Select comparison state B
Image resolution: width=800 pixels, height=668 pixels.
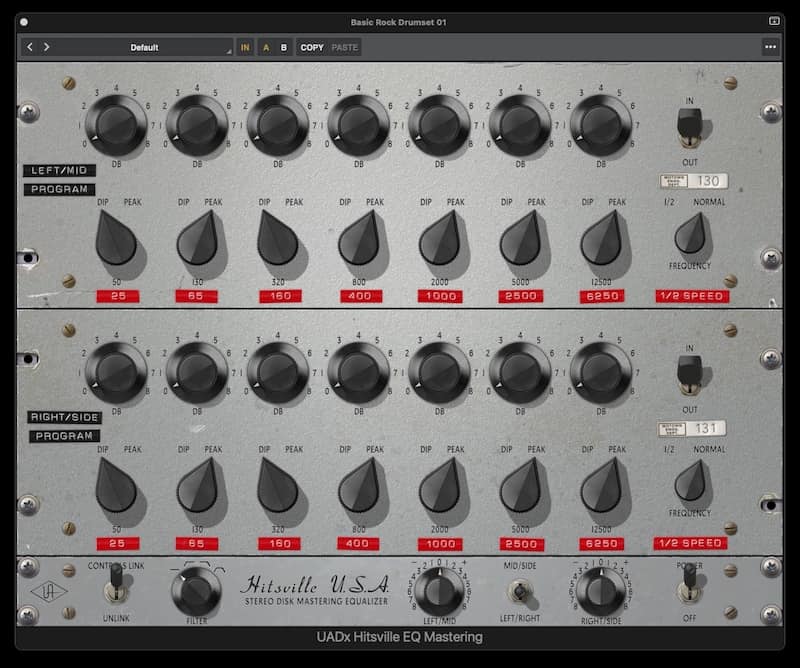[284, 47]
